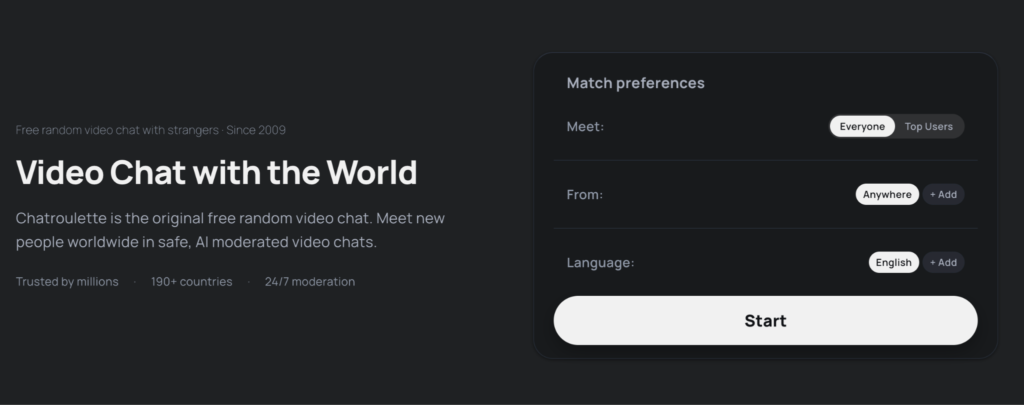Click the 24/7 moderation text
Viewport: 1024px width, 405px height.
310,282
